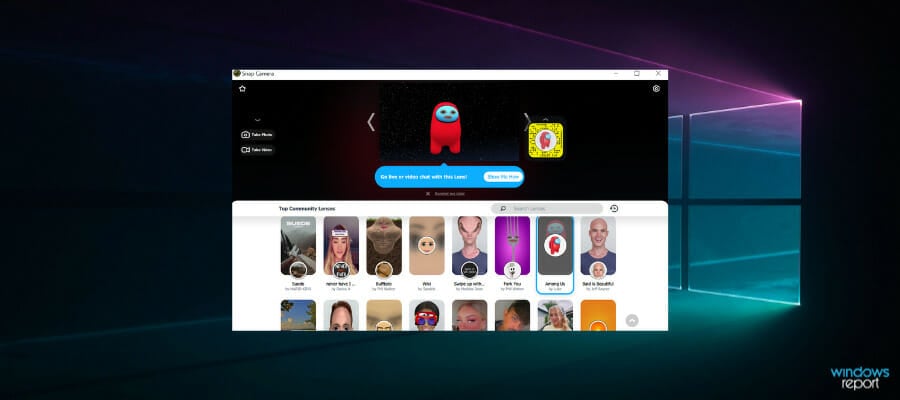Click the bald head avatar on Bald is Beautiful
Viewport: 900px width, 400px height.
(598, 270)
